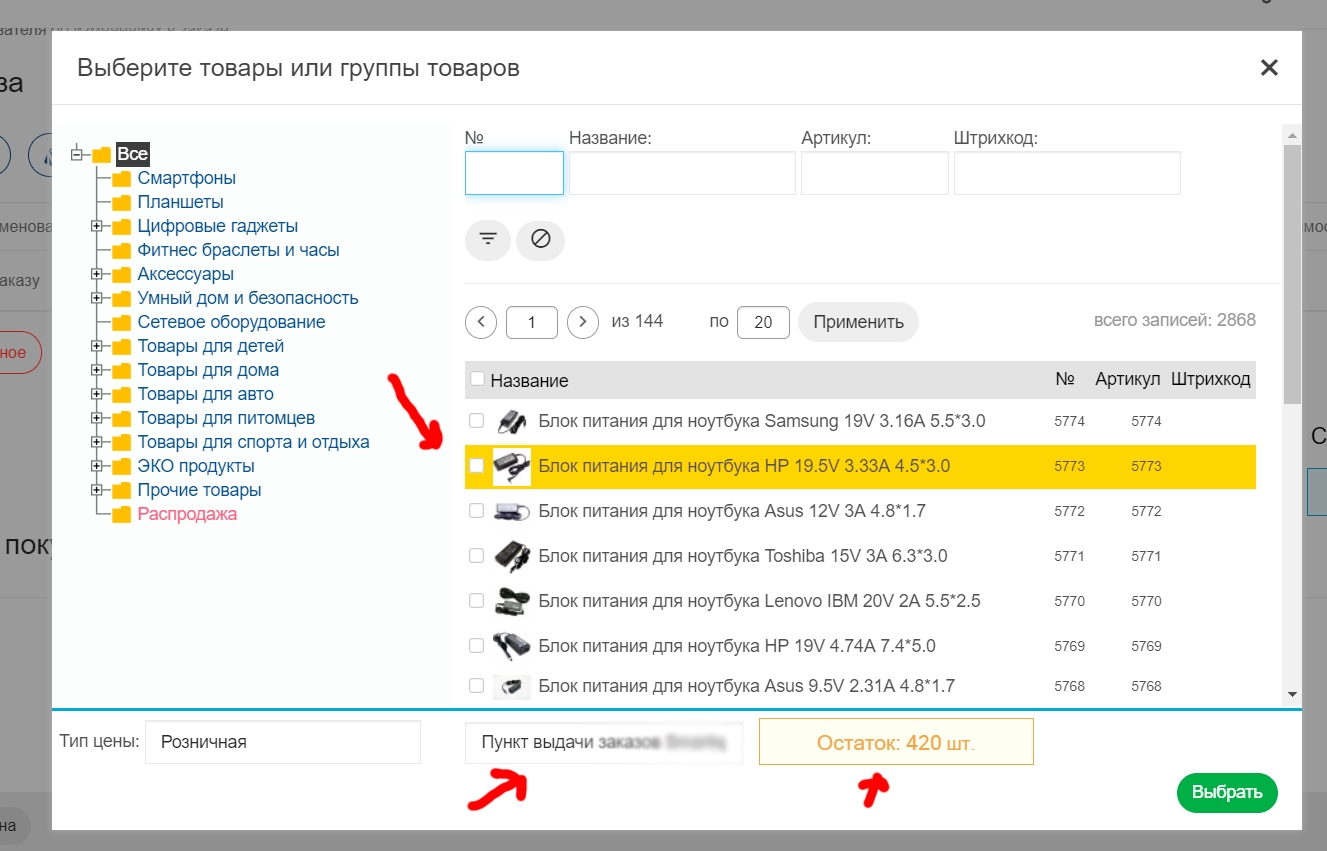This screenshot has height=851, width=1327.
Task: Open the Смартфоны folder
Action: [x=186, y=178]
